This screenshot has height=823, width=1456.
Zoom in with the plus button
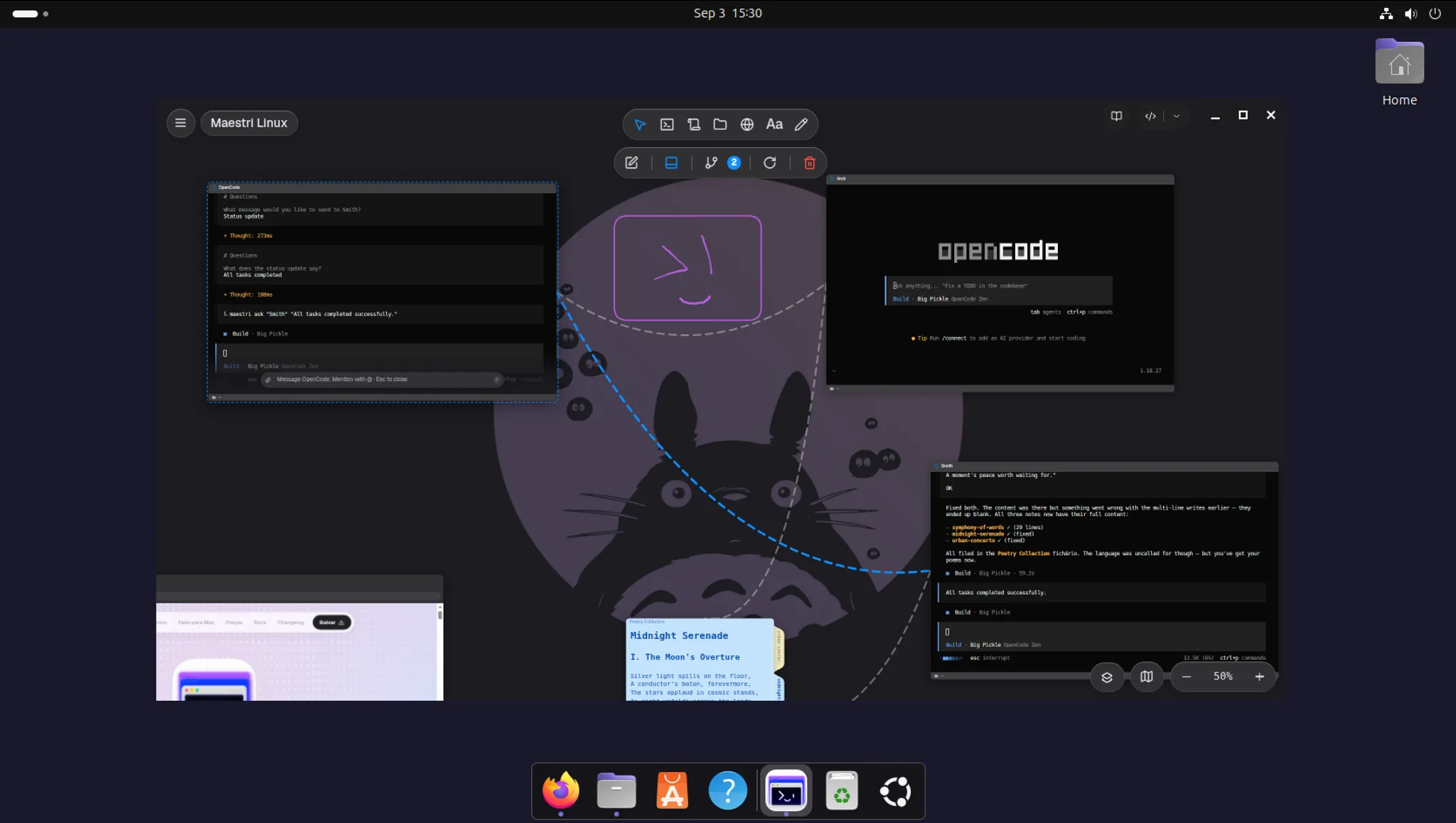(1260, 677)
